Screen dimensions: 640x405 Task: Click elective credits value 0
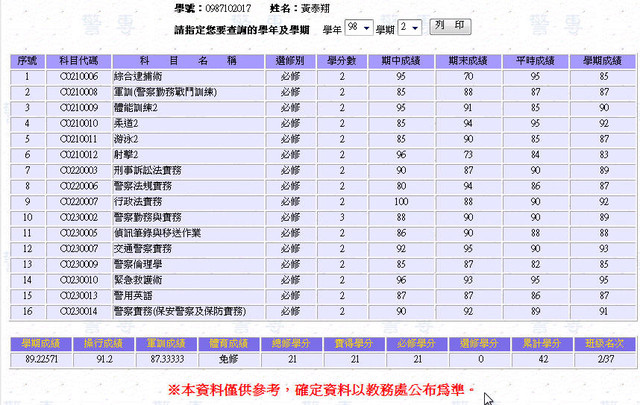pyautogui.click(x=480, y=359)
